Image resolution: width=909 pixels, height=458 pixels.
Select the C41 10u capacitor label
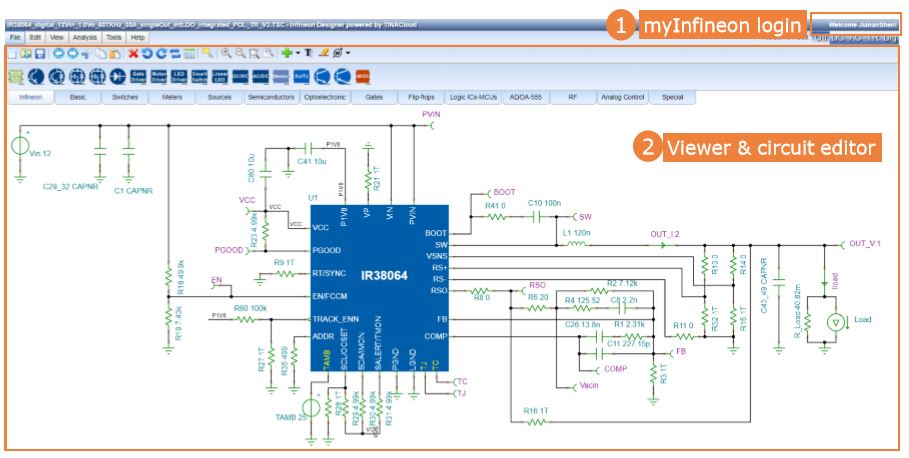point(312,161)
